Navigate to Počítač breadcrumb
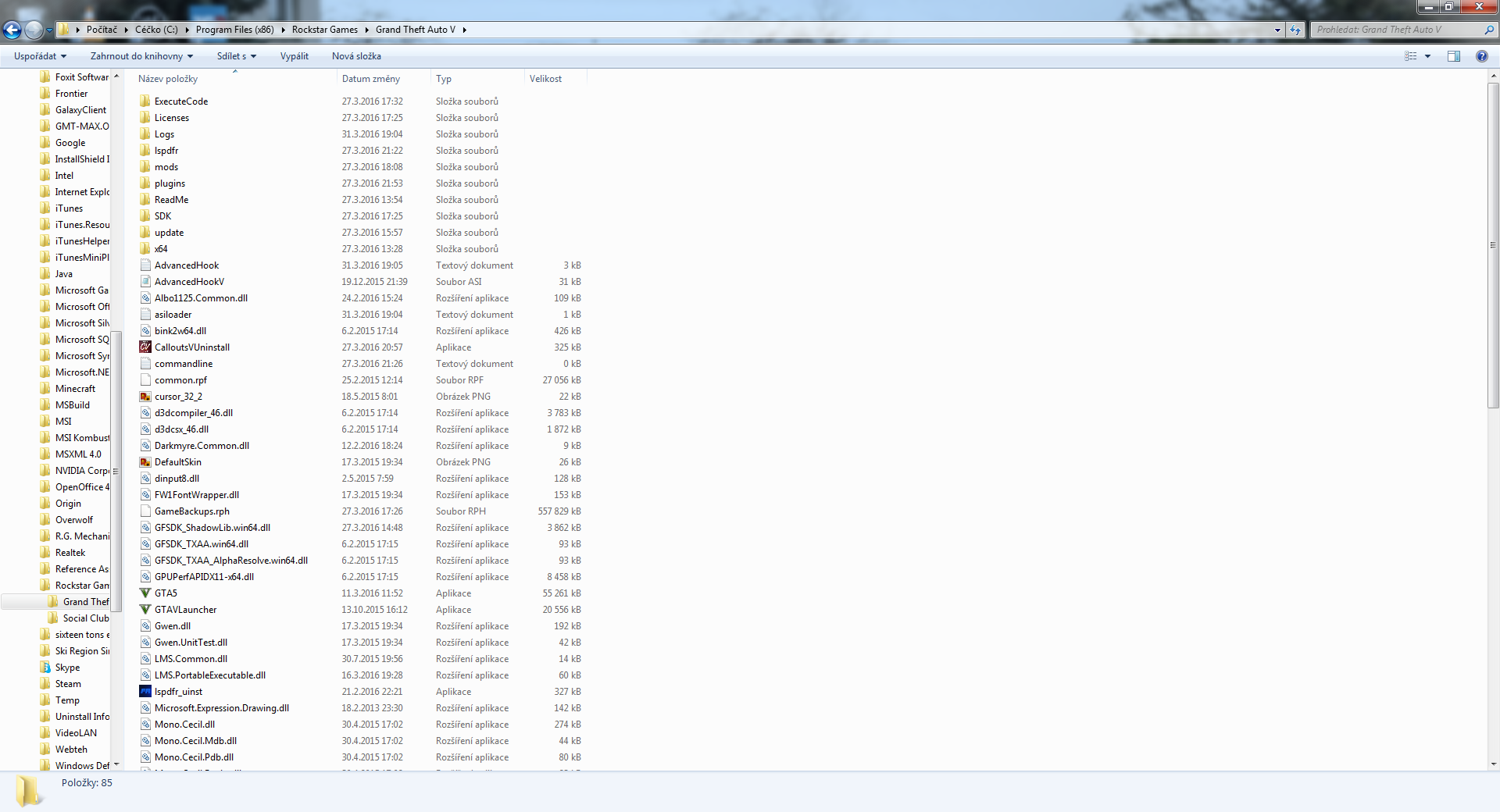This screenshot has height=812, width=1500. click(x=102, y=30)
